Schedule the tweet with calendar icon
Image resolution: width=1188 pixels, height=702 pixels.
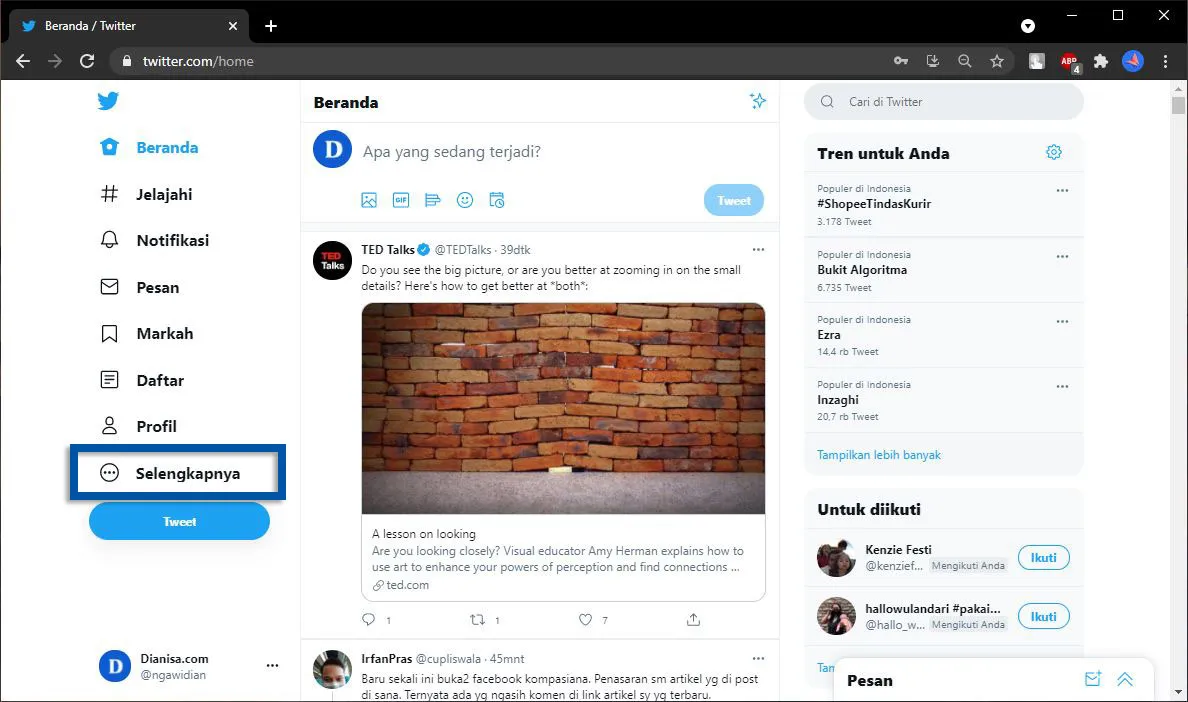coord(497,200)
